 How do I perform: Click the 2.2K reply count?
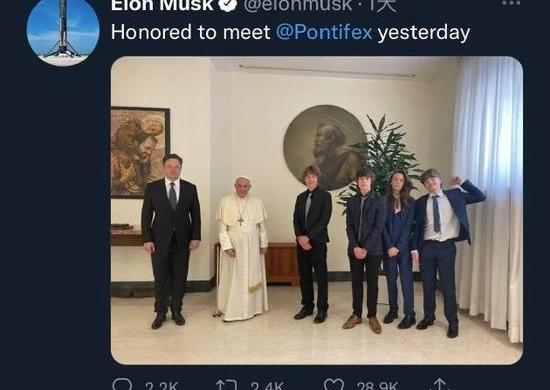click(x=162, y=386)
